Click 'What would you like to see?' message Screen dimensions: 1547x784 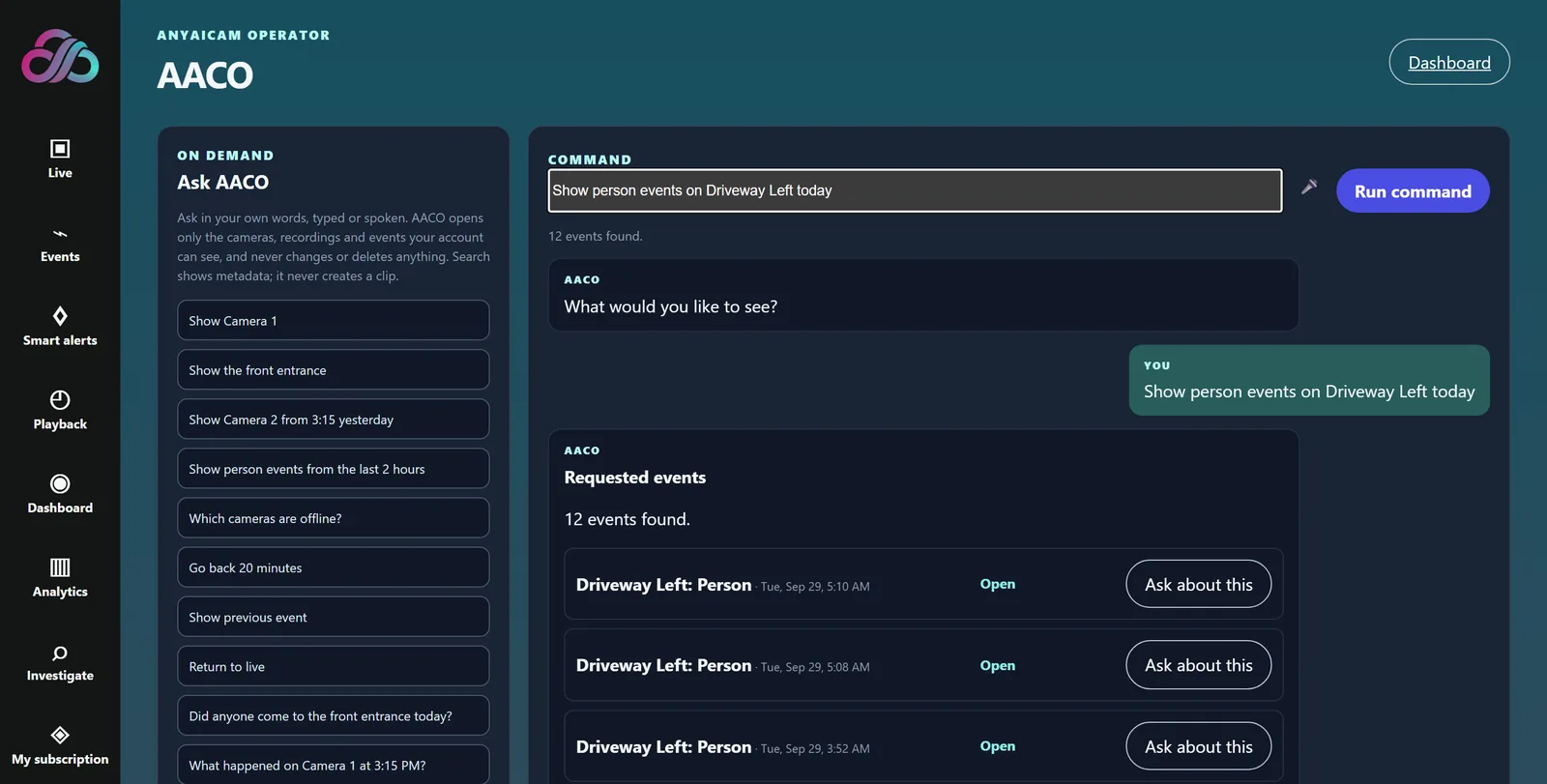pyautogui.click(x=671, y=306)
